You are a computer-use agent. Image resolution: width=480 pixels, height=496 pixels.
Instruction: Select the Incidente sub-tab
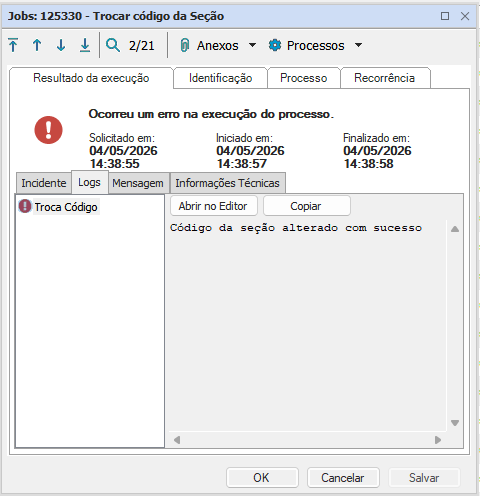click(44, 183)
